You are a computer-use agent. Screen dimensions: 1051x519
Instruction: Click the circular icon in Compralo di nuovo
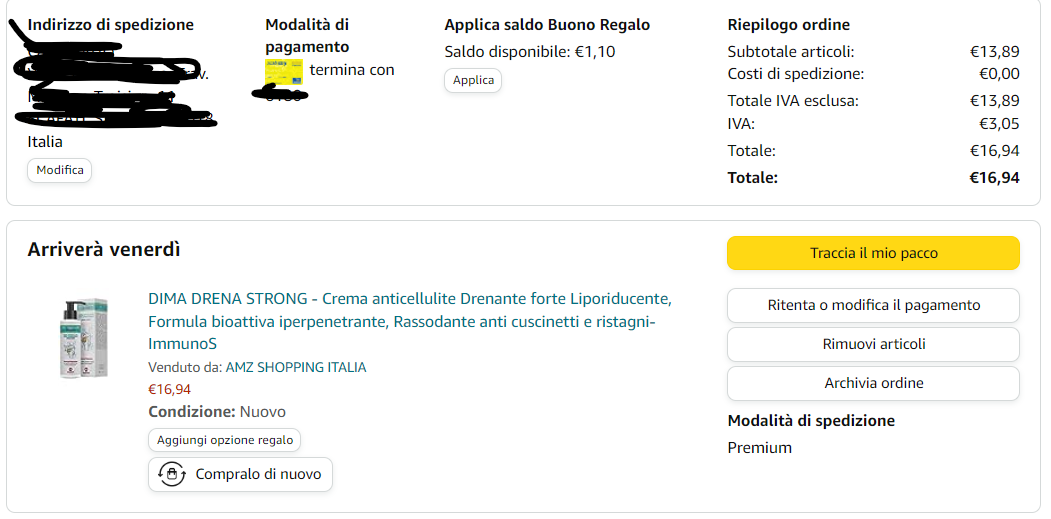coord(172,475)
